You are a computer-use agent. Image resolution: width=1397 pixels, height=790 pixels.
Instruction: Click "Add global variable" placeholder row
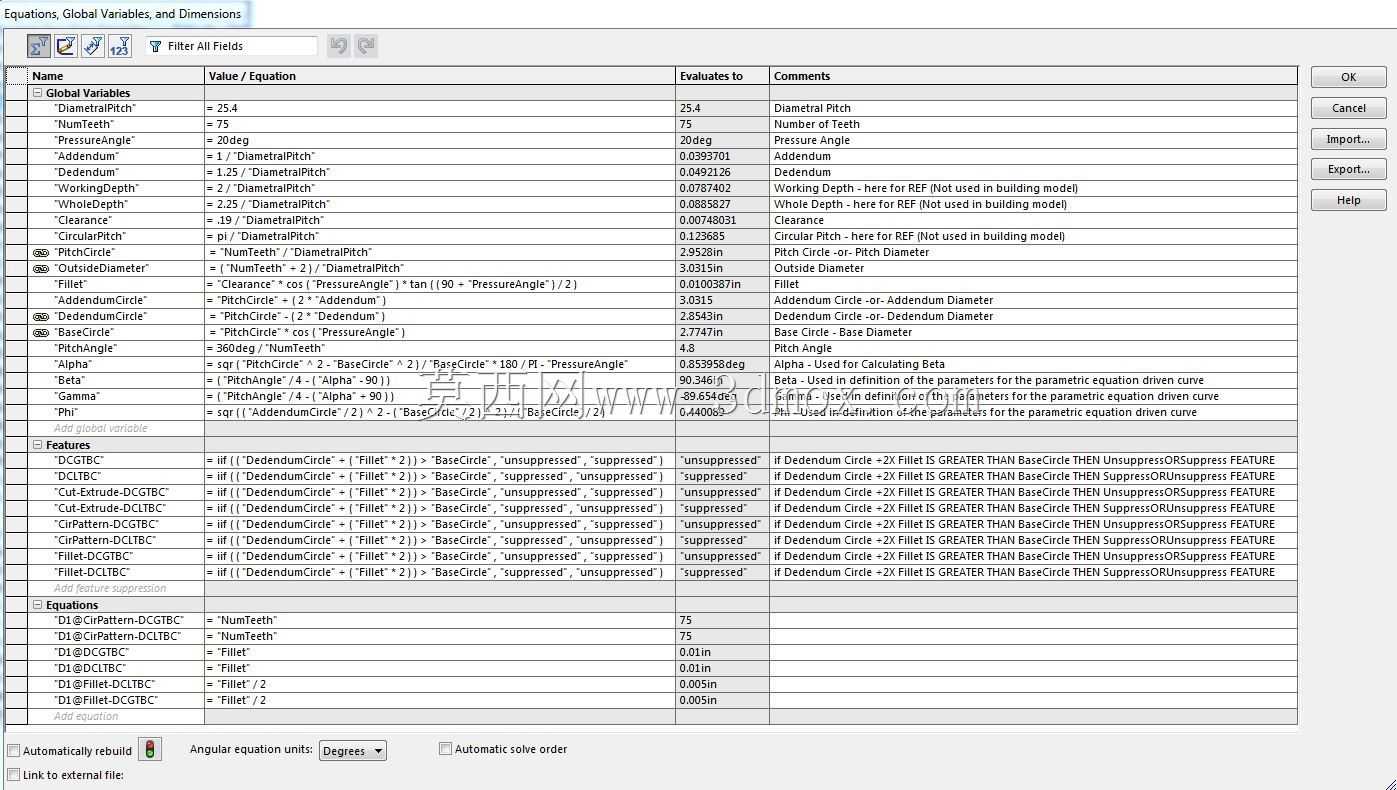pos(101,428)
